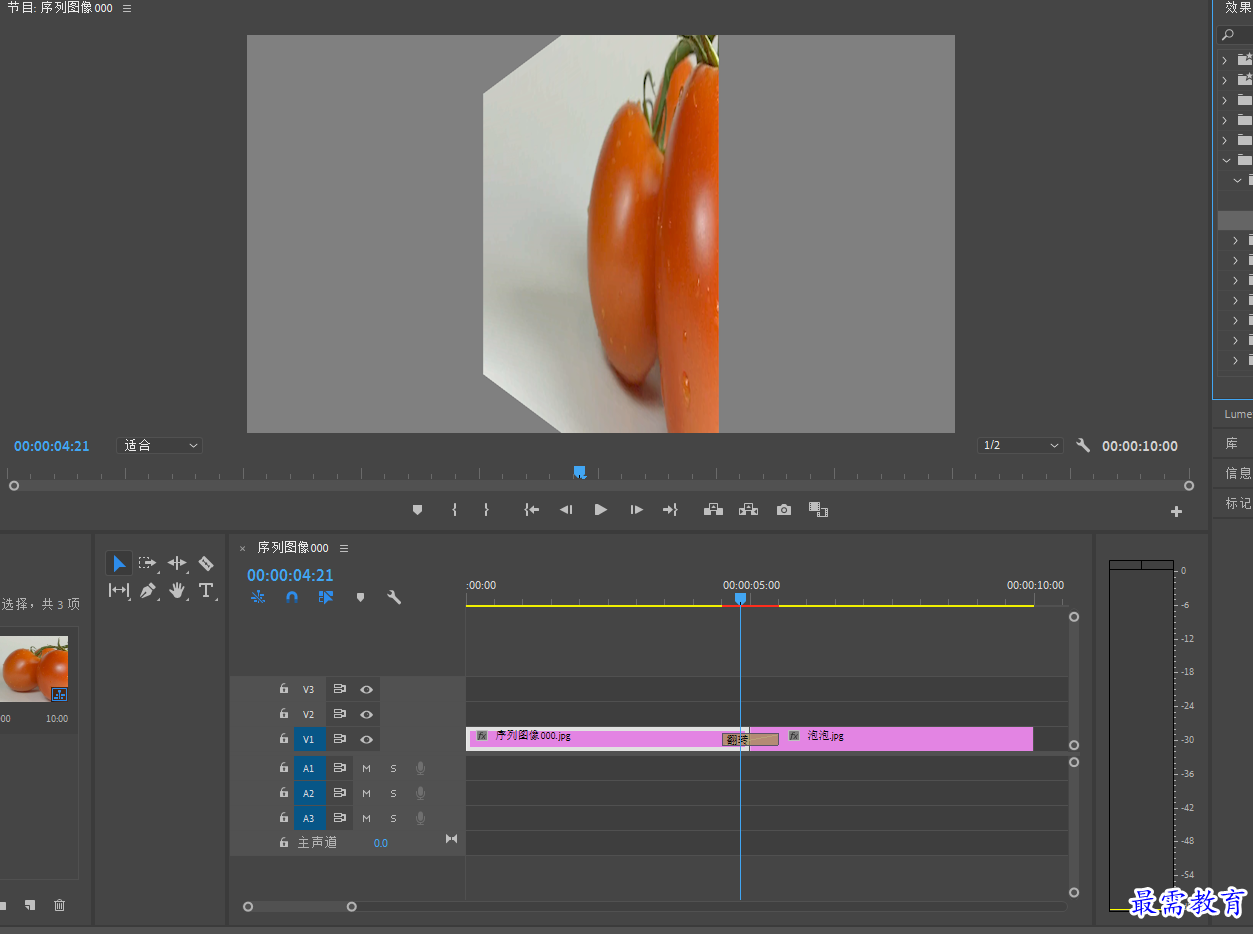Image resolution: width=1253 pixels, height=934 pixels.
Task: Collapse the expanded nested effects subfolder
Action: click(1238, 180)
